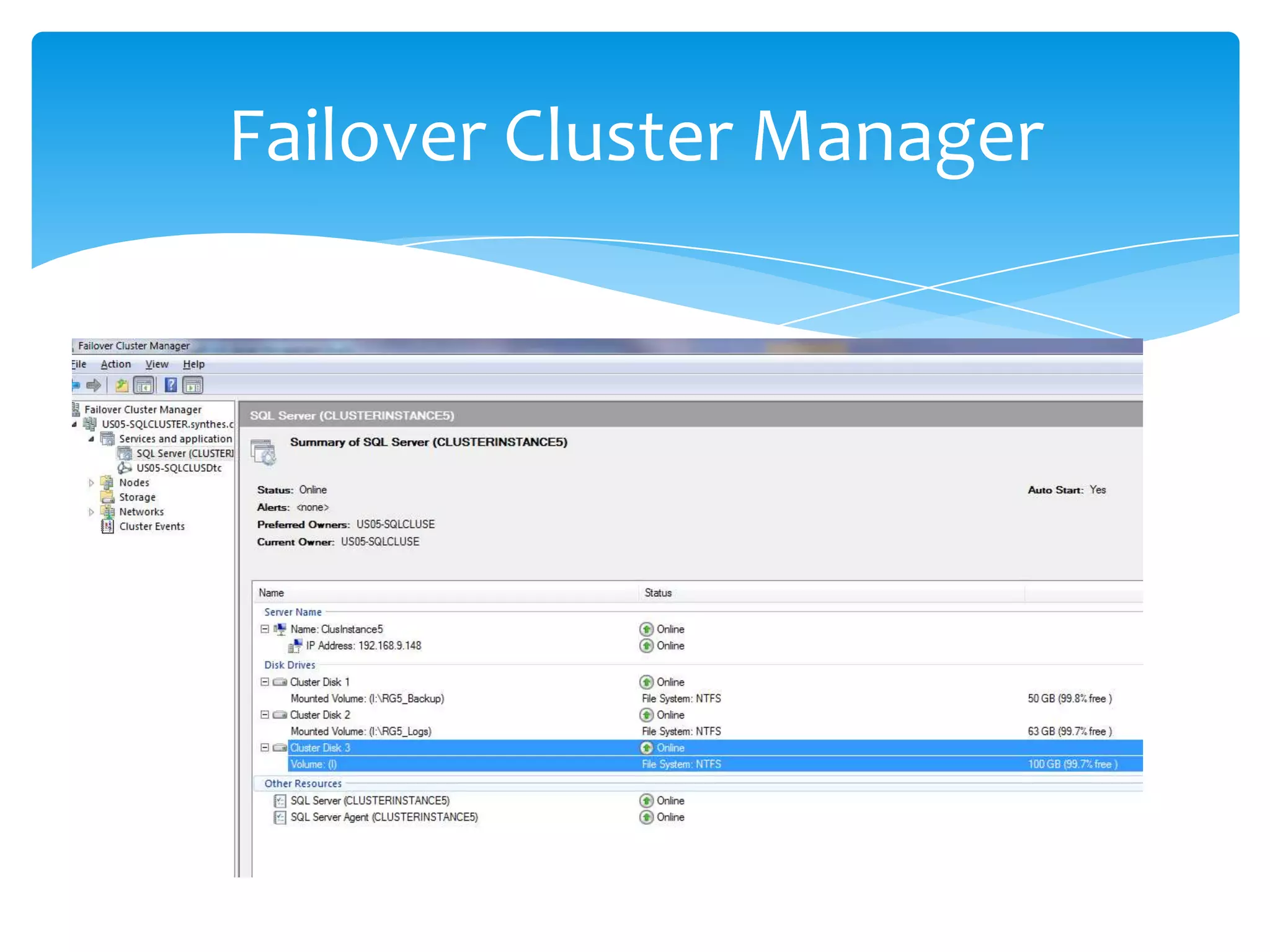This screenshot has height=952, width=1270.
Task: Collapse the Name: ClusInstance5 resource
Action: tap(265, 628)
